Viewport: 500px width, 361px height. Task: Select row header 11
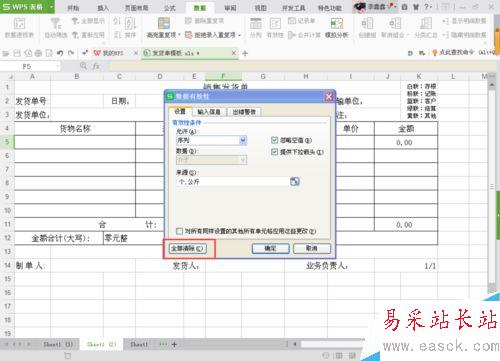[x=7, y=224]
